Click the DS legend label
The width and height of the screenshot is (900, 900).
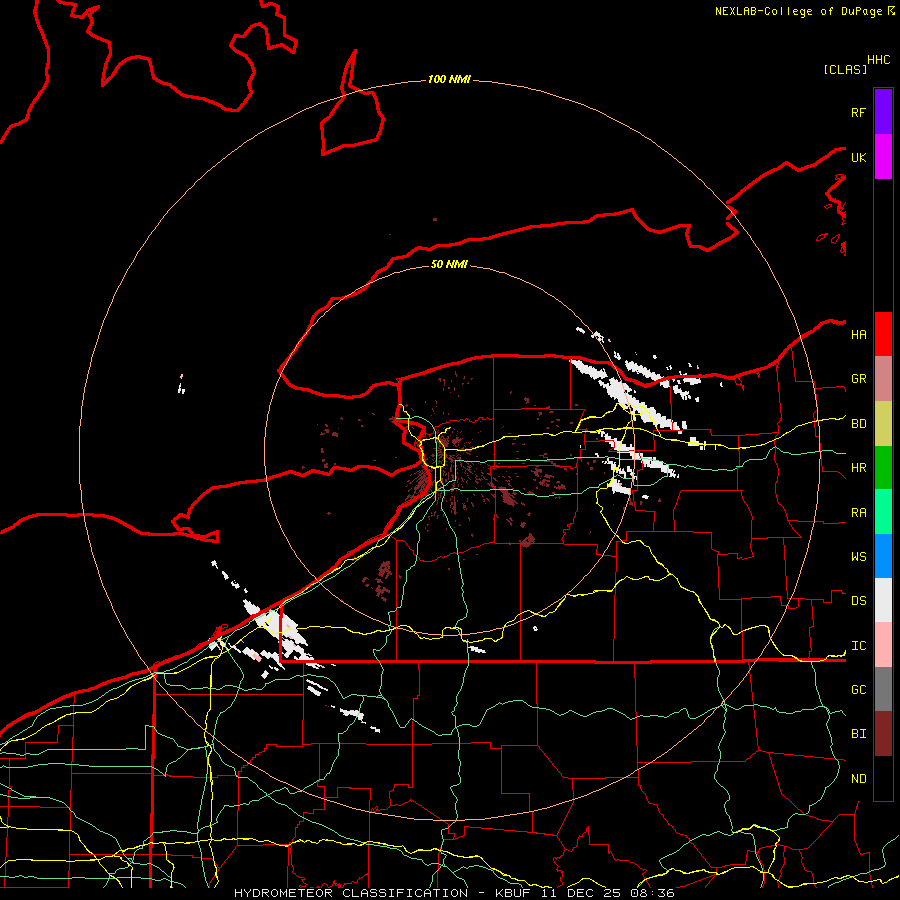point(858,601)
